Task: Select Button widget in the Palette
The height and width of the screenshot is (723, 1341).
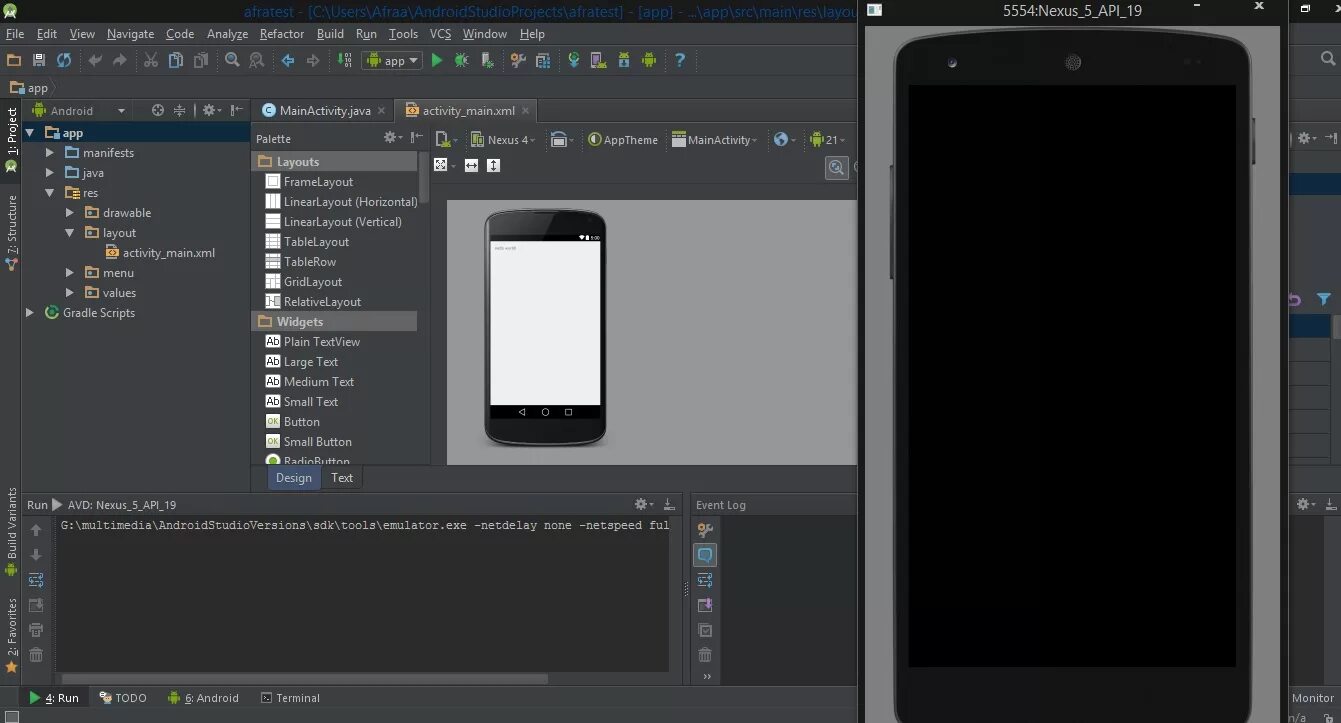Action: 301,422
